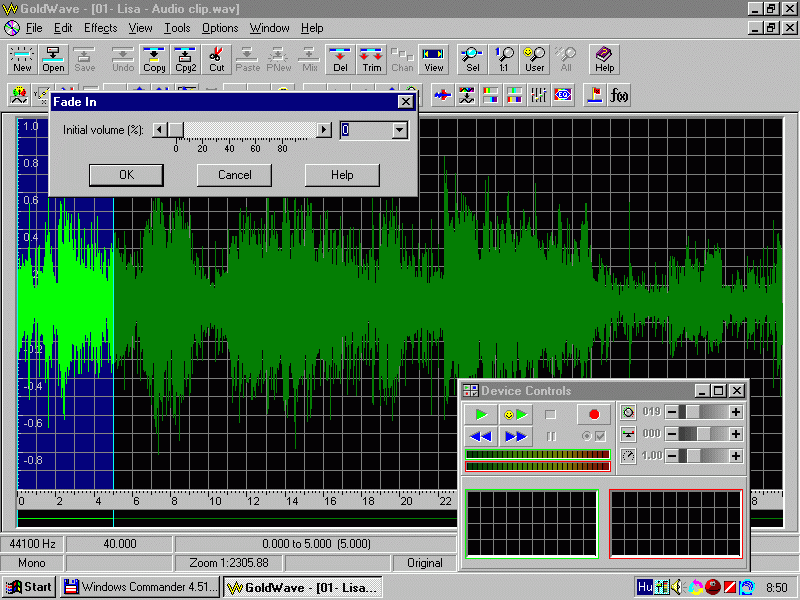800x600 pixels.
Task: Click the plus button for volume 019
Action: tap(736, 412)
